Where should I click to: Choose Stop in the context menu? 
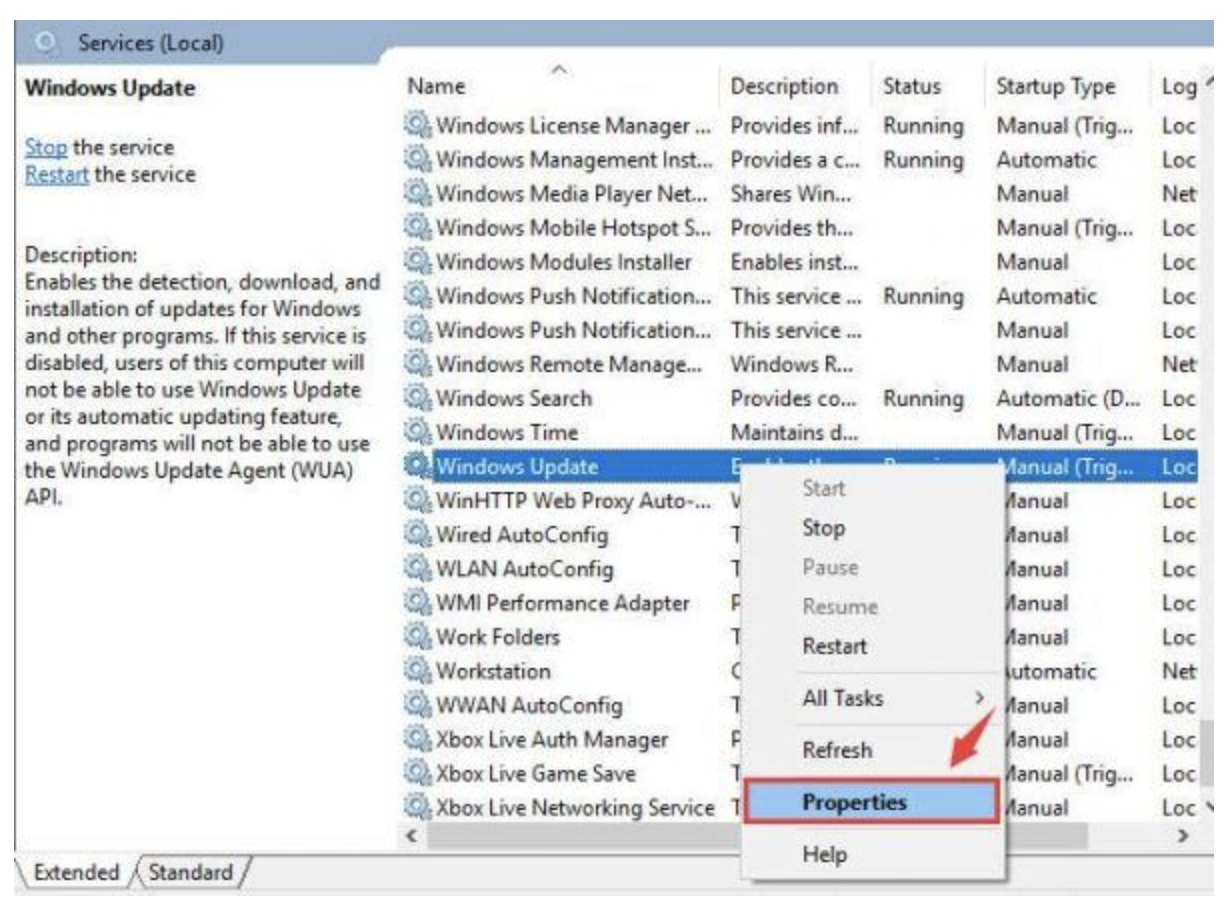823,528
